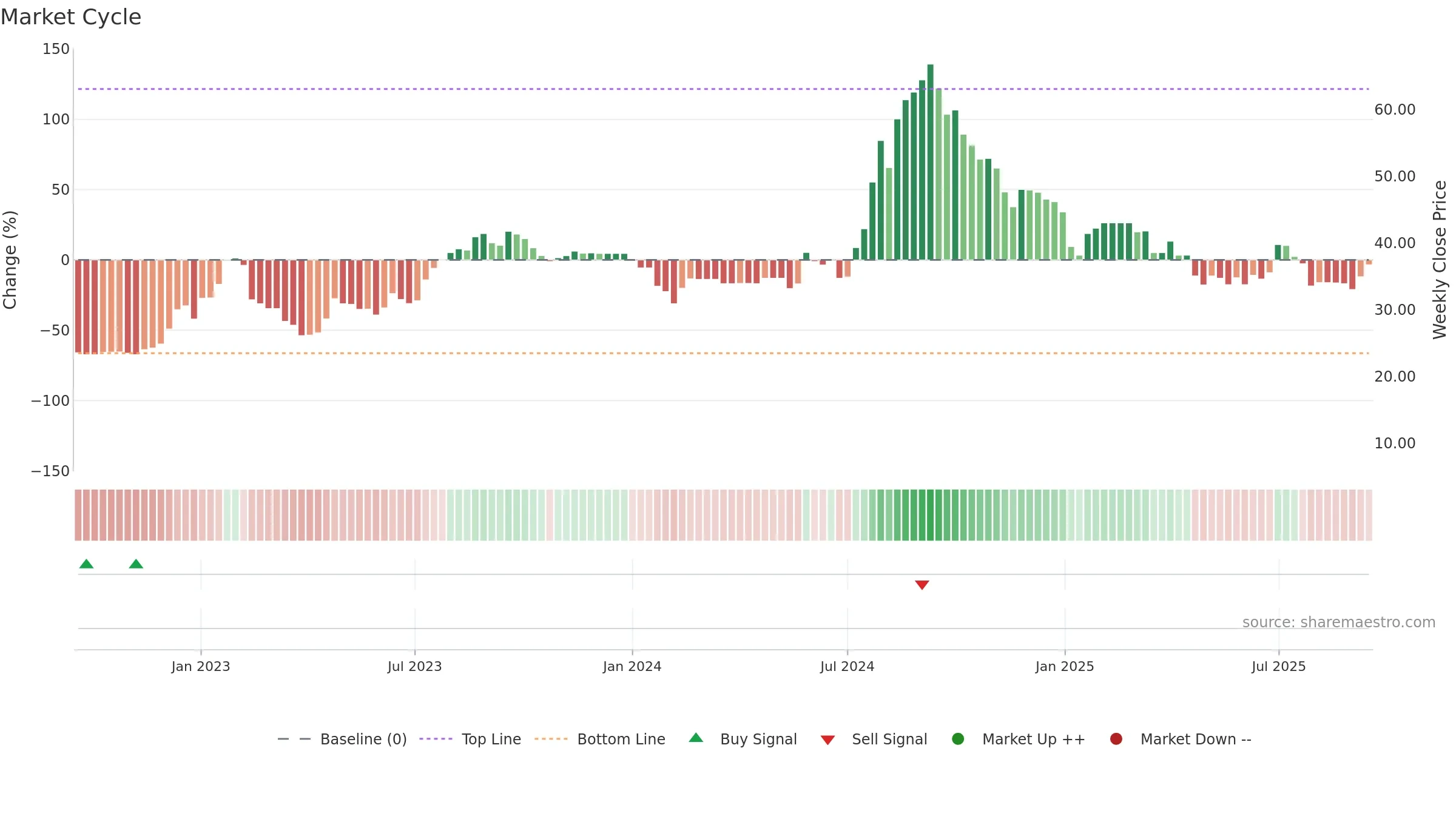Click the 150 left axis label
Screen dimensions: 1456x819
pyautogui.click(x=56, y=49)
